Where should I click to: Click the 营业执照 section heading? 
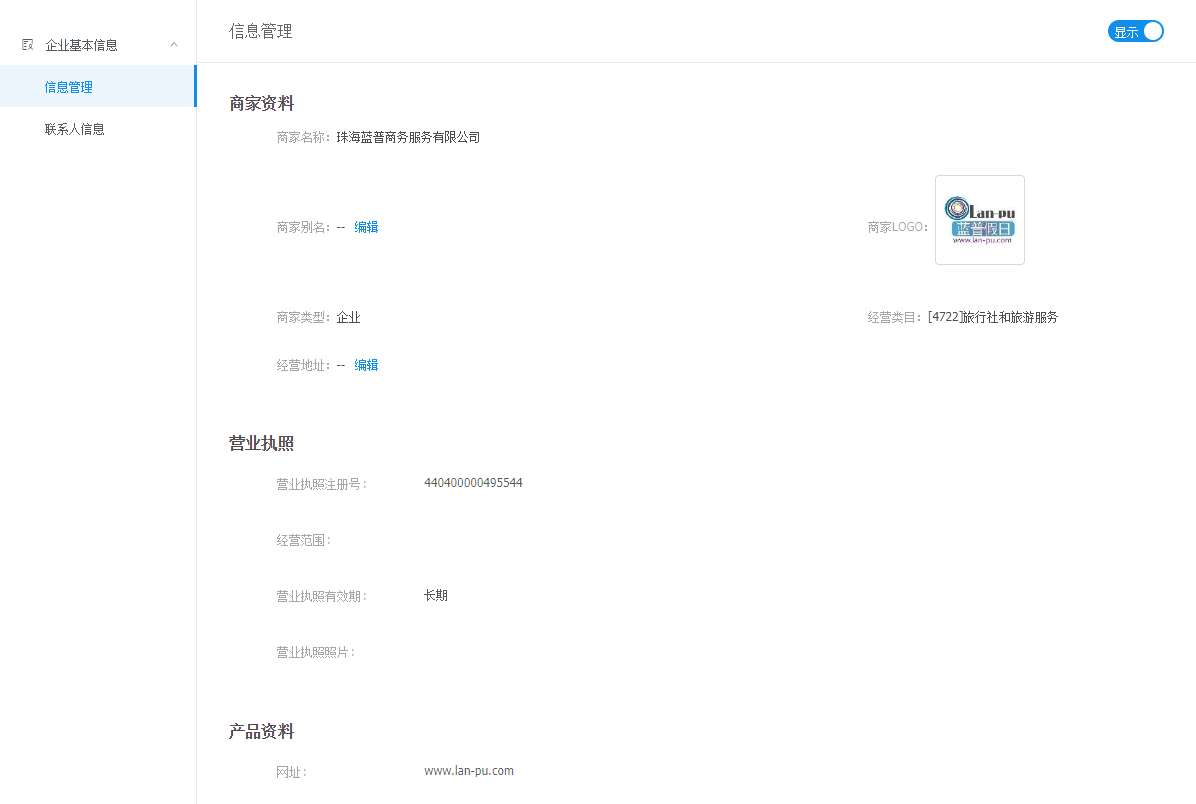(262, 444)
